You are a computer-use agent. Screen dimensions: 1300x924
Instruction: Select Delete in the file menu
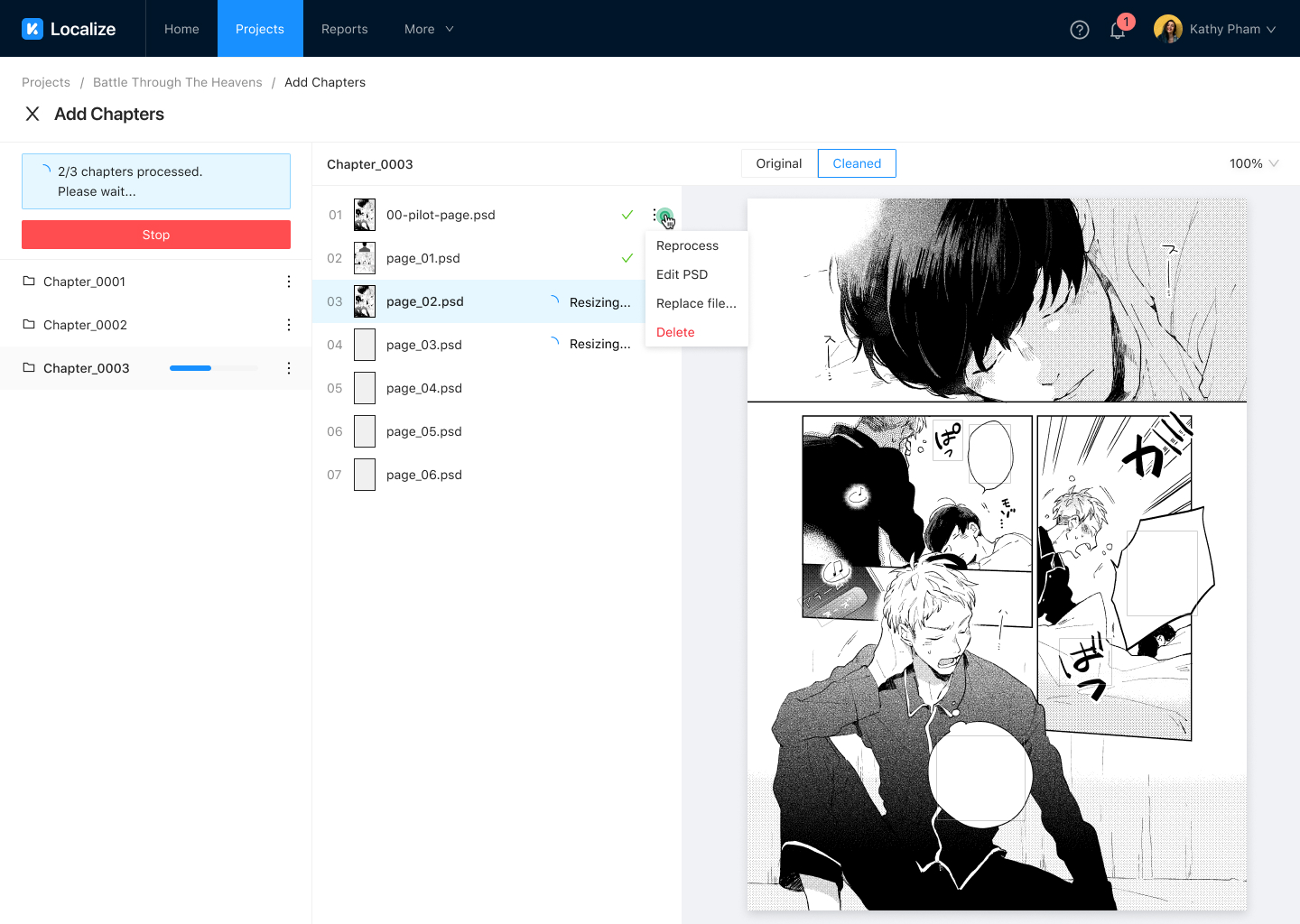(675, 332)
